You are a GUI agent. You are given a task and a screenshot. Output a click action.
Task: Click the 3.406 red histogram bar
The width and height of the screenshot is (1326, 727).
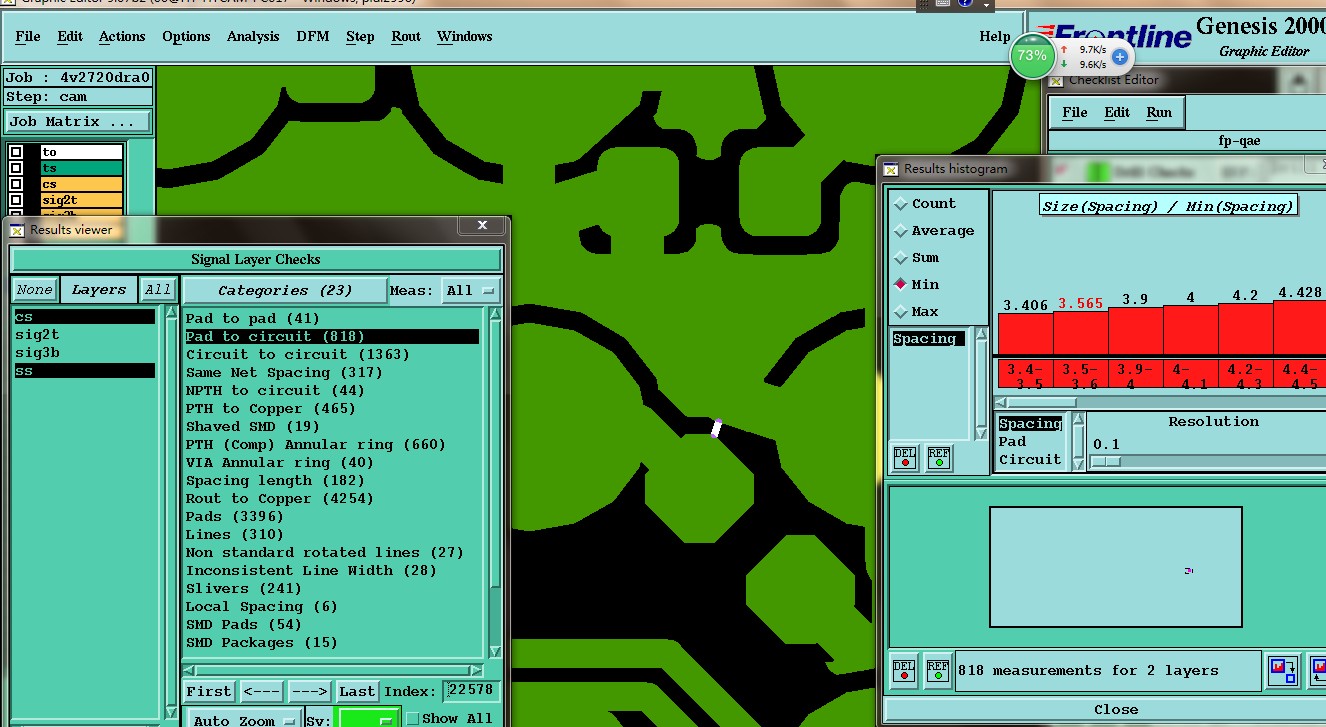tap(1025, 334)
